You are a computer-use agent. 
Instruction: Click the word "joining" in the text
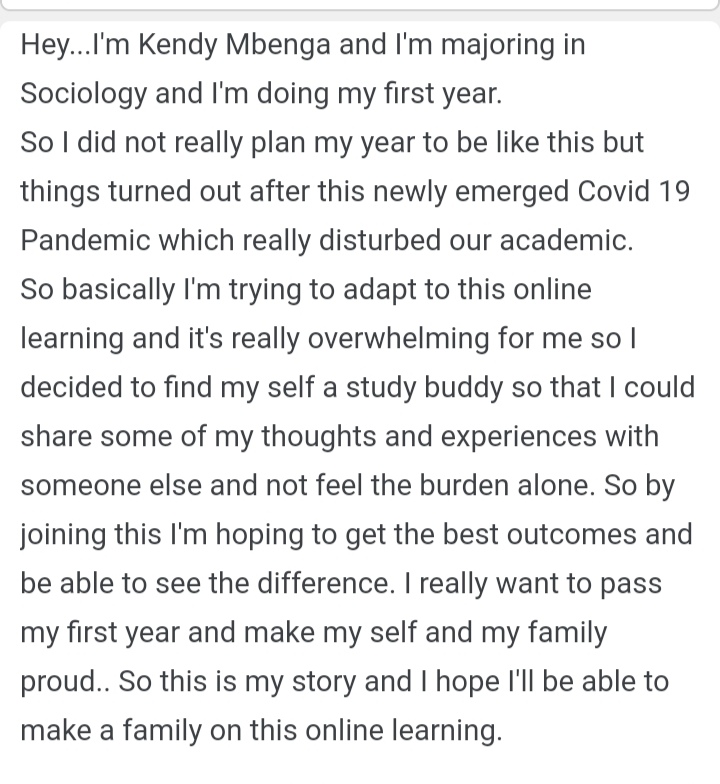[x=63, y=534]
